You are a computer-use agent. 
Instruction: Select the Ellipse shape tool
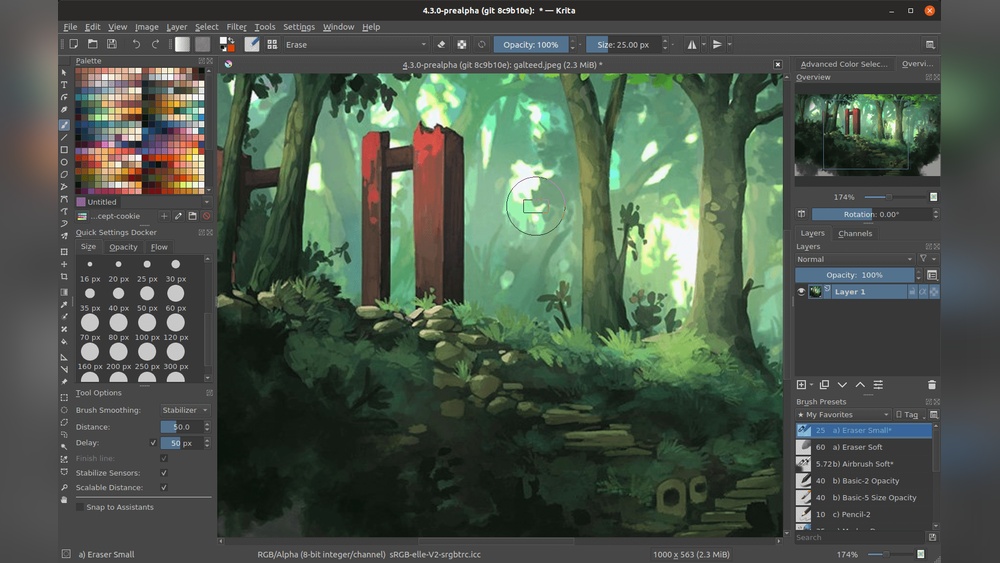tap(64, 162)
